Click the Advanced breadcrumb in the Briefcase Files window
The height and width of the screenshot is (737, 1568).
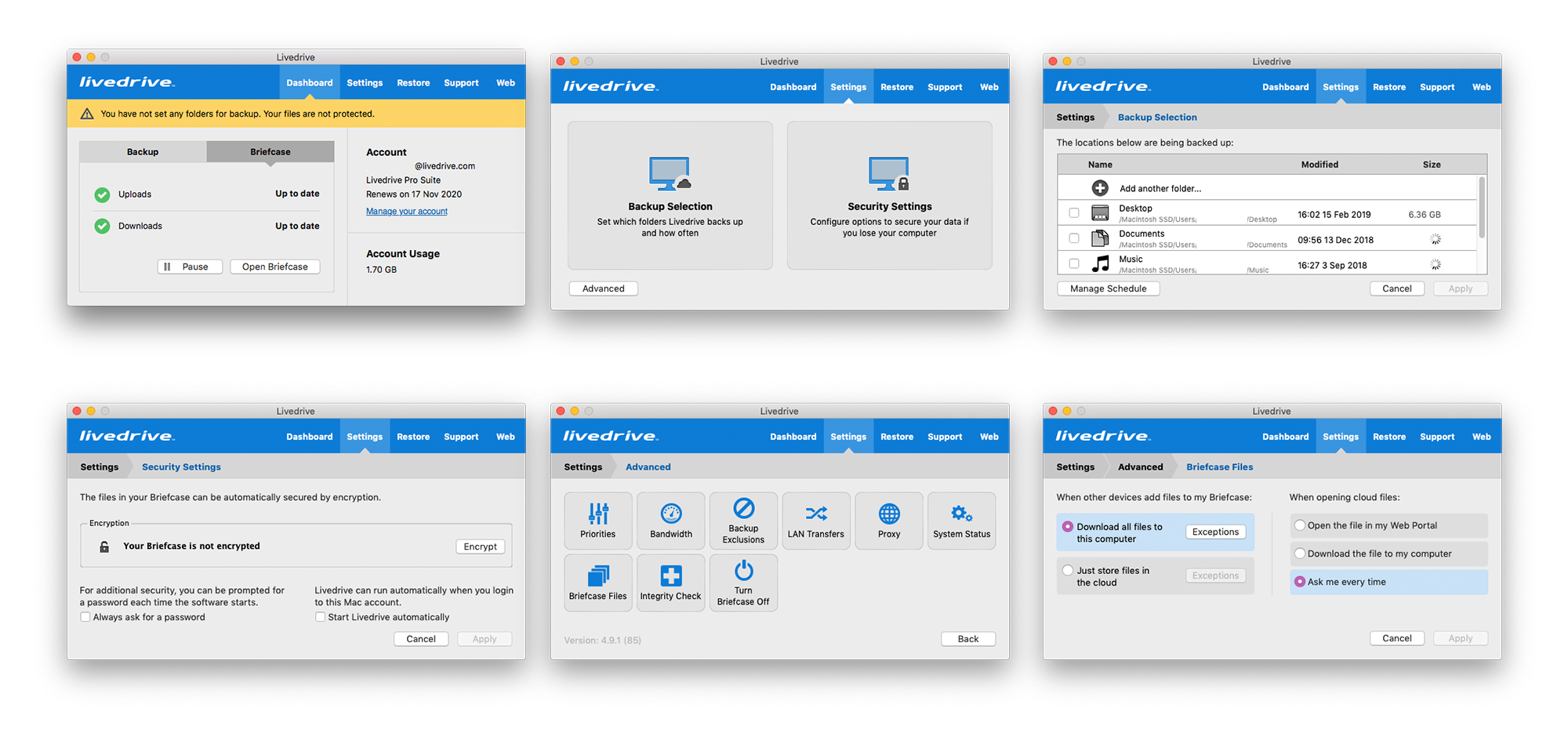(1140, 467)
